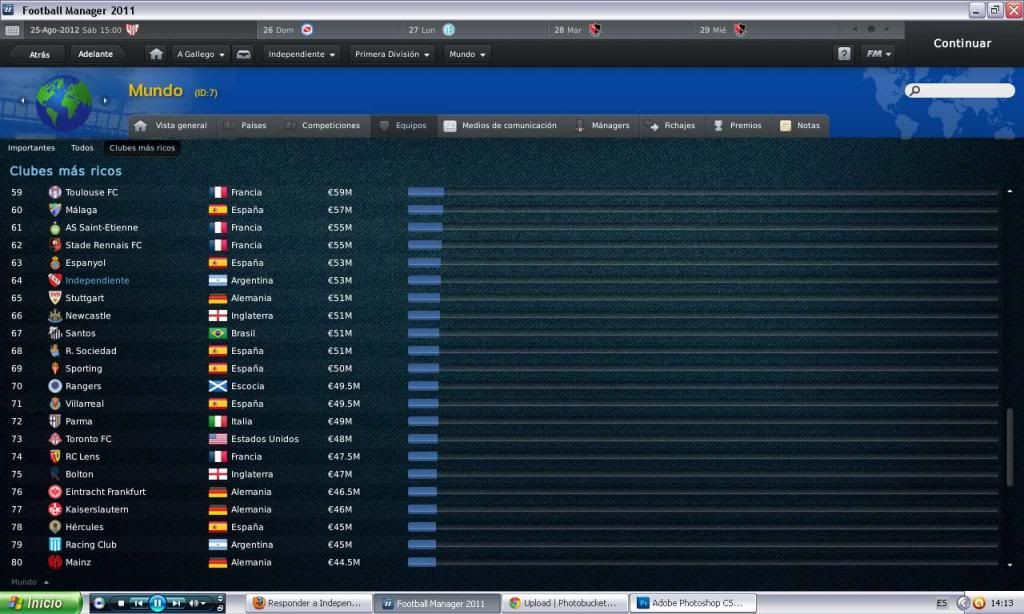The height and width of the screenshot is (614, 1024).
Task: Click the Santos club badge
Action: tap(55, 333)
